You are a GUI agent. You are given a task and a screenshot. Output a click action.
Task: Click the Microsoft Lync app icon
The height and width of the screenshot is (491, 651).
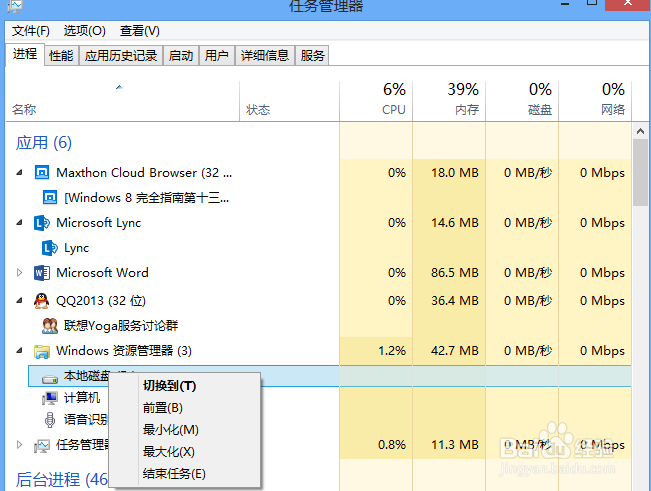point(42,223)
